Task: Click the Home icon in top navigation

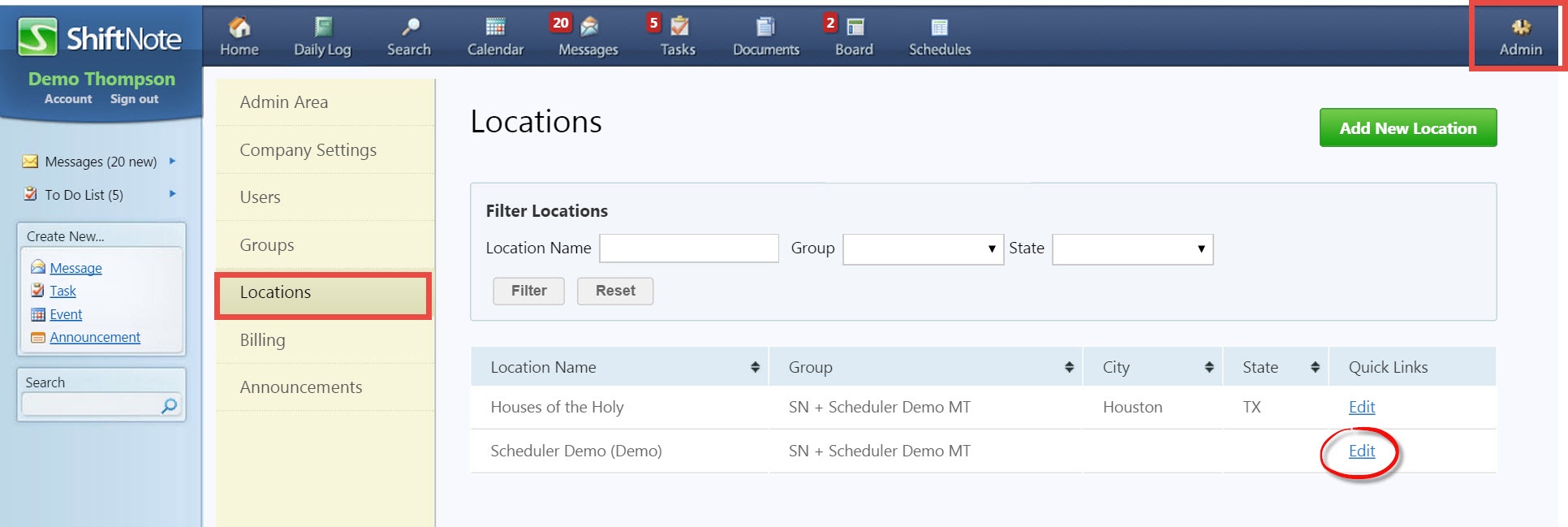Action: click(239, 28)
